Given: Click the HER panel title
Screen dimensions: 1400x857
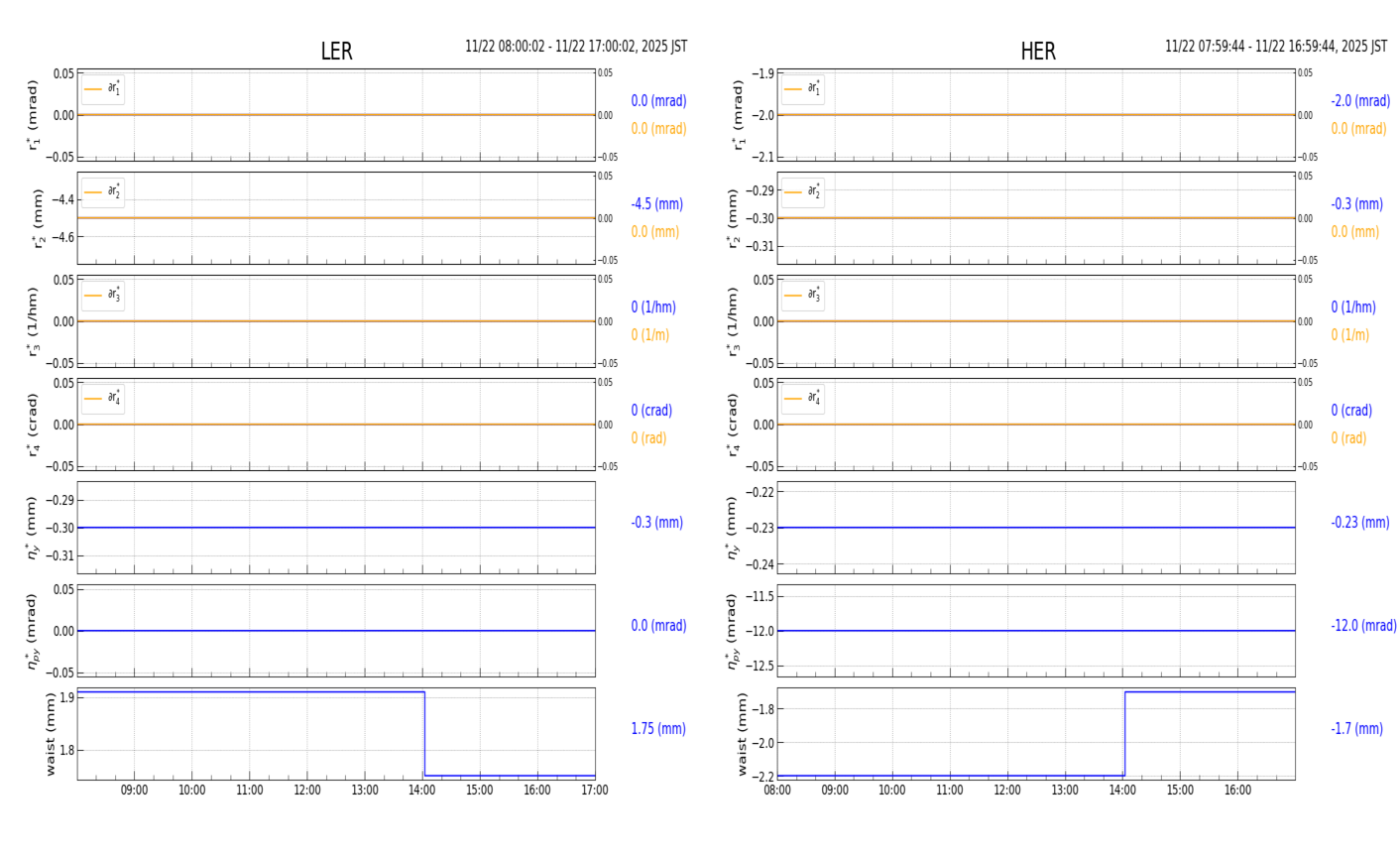Looking at the screenshot, I should [1037, 53].
